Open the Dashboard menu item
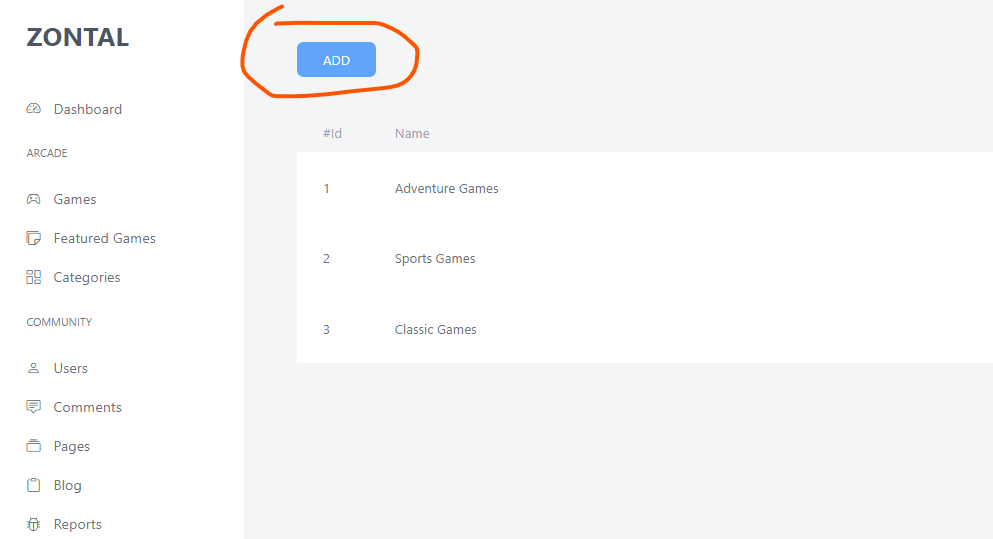This screenshot has width=993, height=539. [x=88, y=109]
